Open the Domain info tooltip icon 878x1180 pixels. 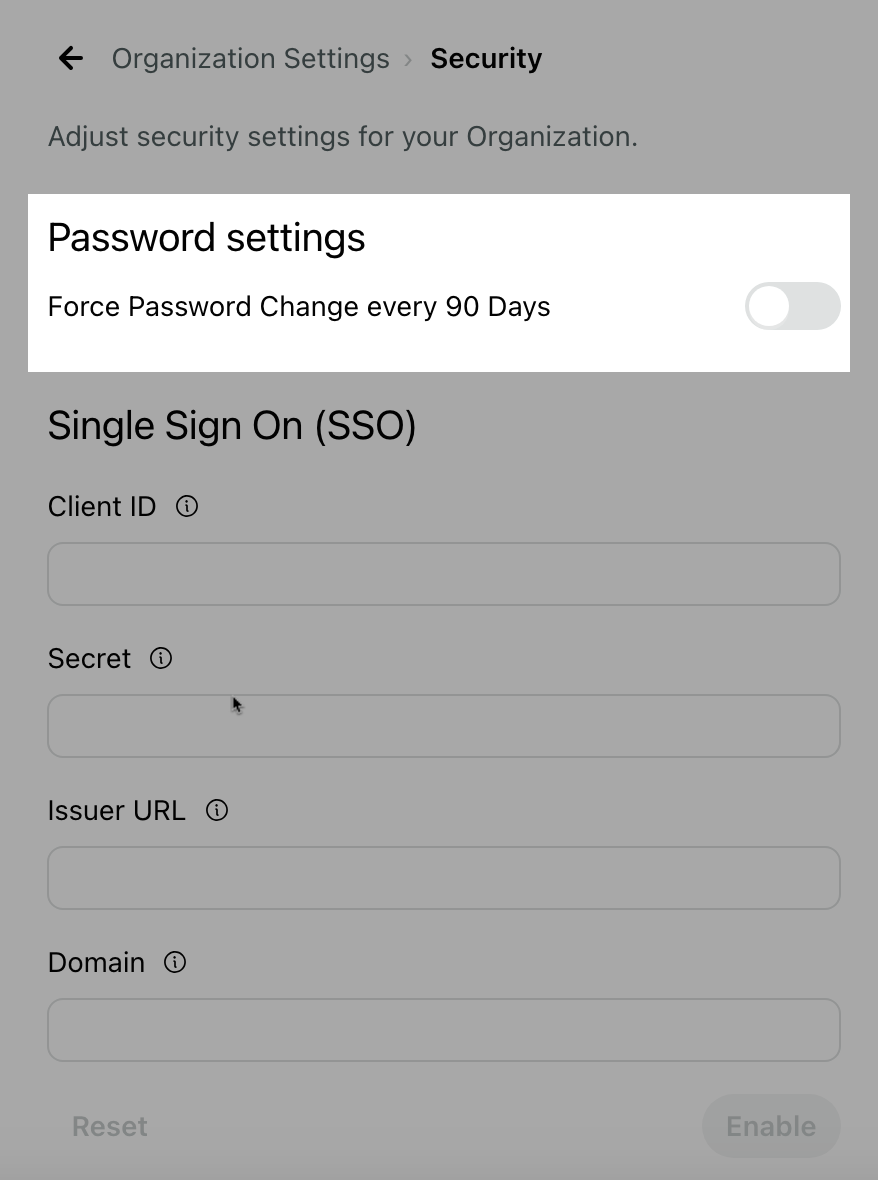[x=175, y=963]
